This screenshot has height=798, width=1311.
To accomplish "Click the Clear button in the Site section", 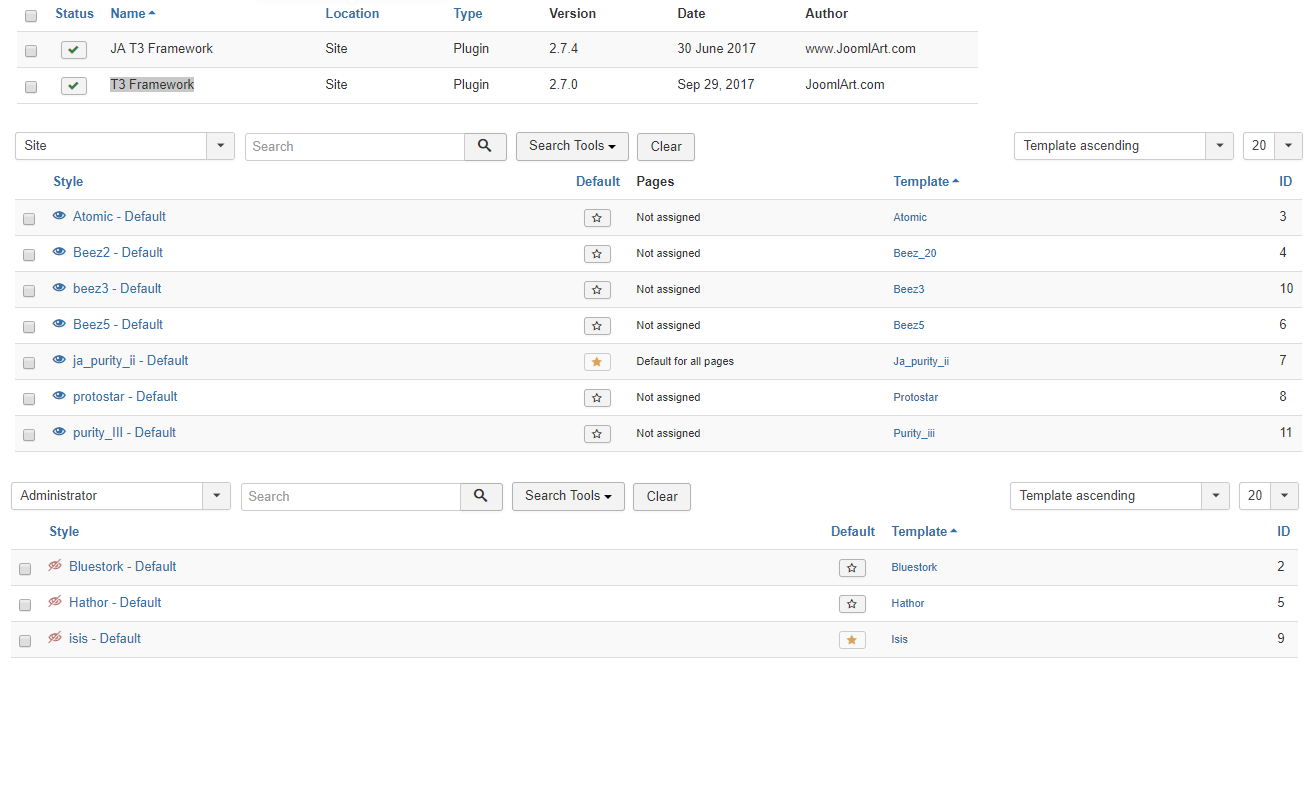I will [x=665, y=146].
